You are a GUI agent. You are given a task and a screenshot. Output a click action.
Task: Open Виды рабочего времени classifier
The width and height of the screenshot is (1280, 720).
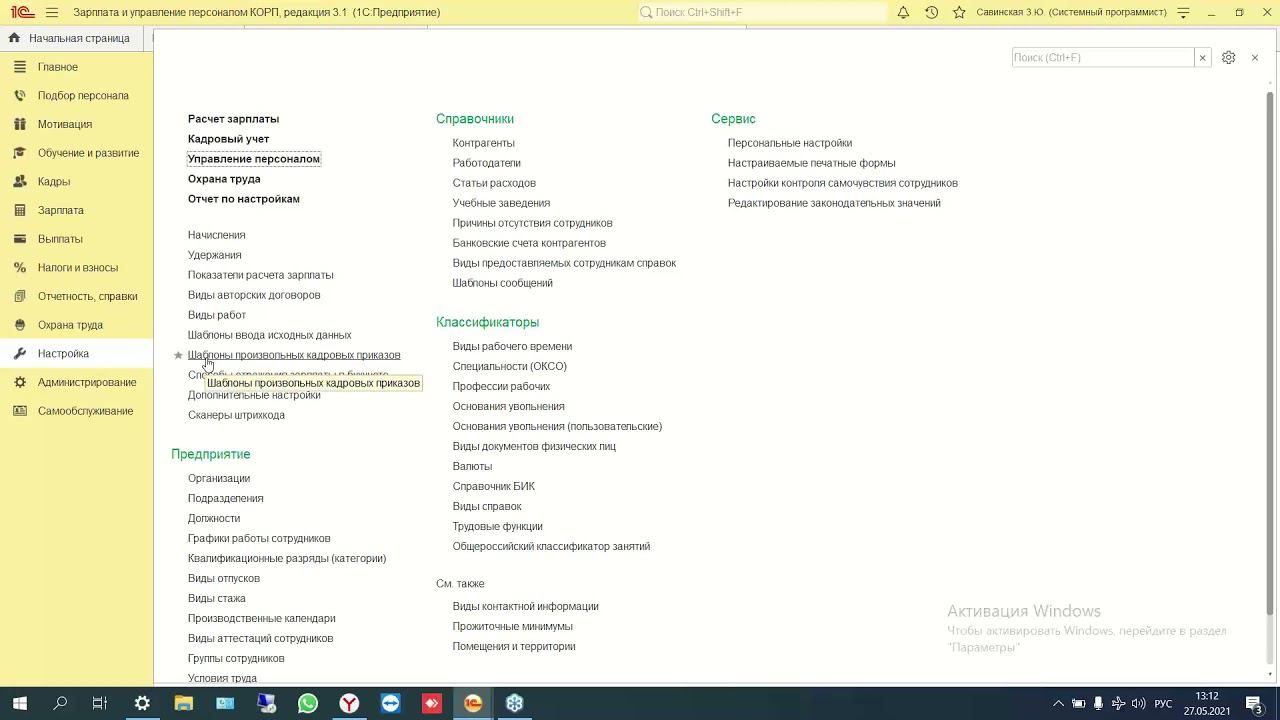tap(512, 346)
